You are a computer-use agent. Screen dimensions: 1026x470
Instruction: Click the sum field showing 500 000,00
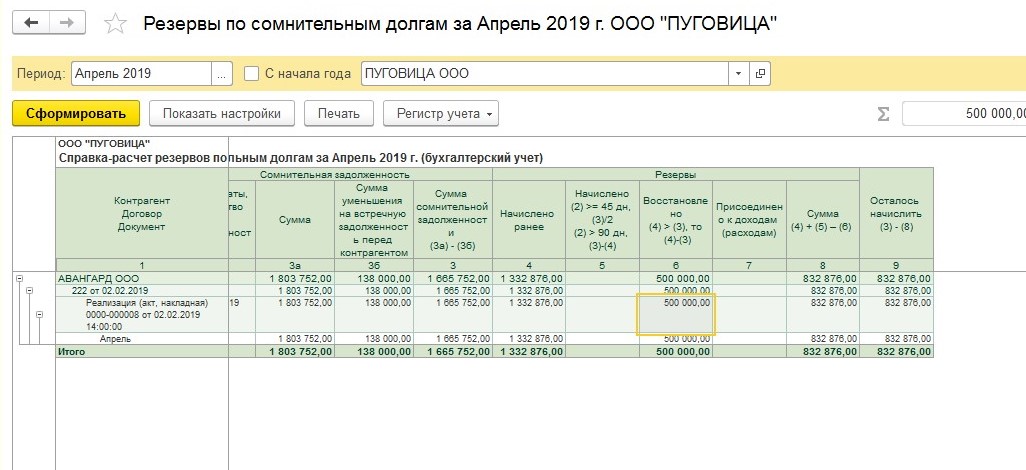(964, 114)
